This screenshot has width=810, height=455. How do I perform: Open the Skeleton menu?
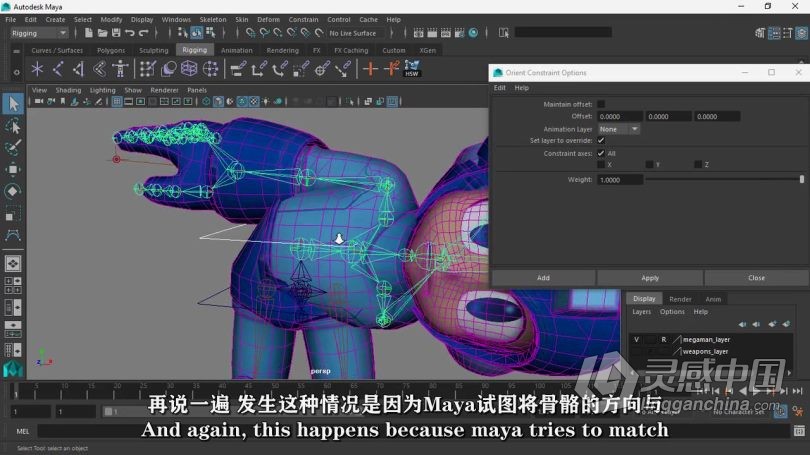tap(213, 20)
